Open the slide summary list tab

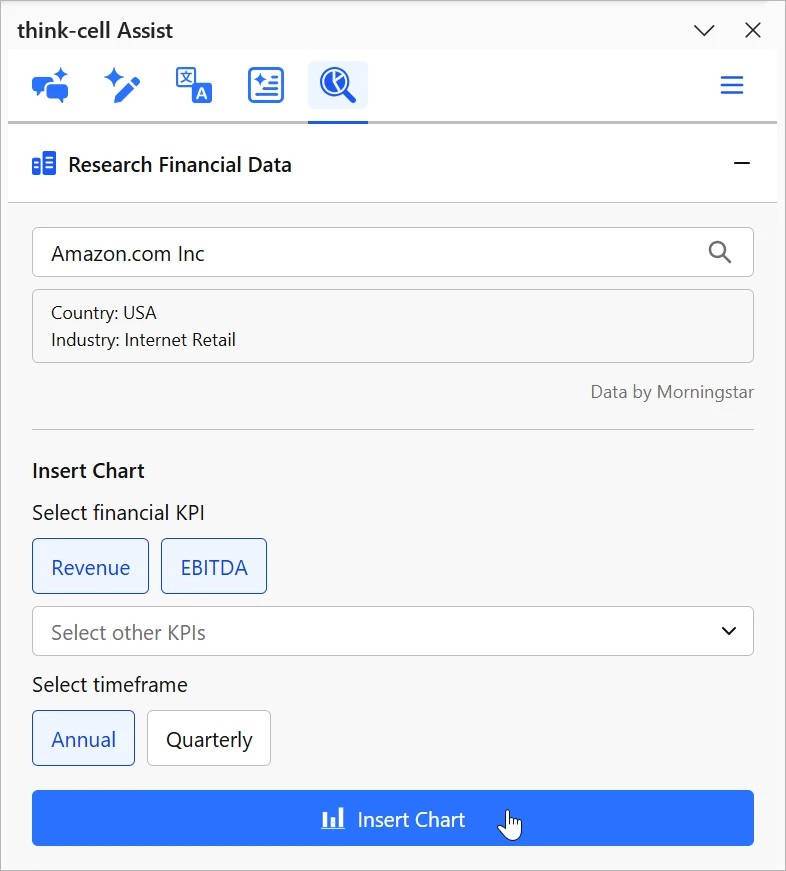click(266, 86)
